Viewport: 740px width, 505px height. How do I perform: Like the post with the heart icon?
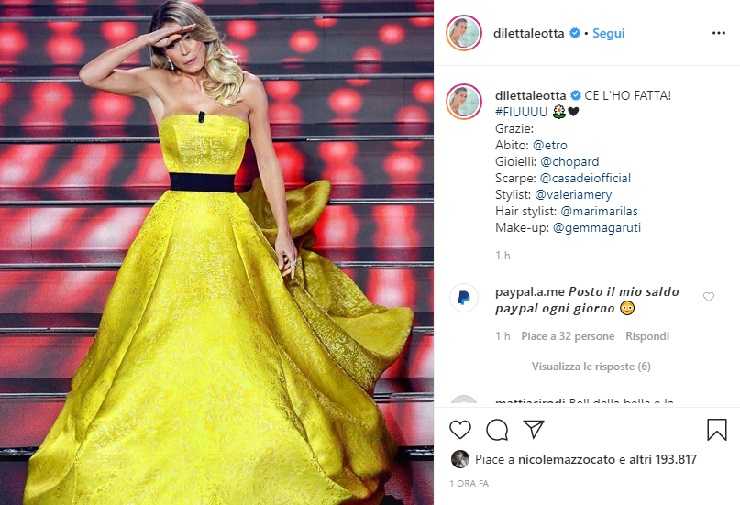coord(460,429)
